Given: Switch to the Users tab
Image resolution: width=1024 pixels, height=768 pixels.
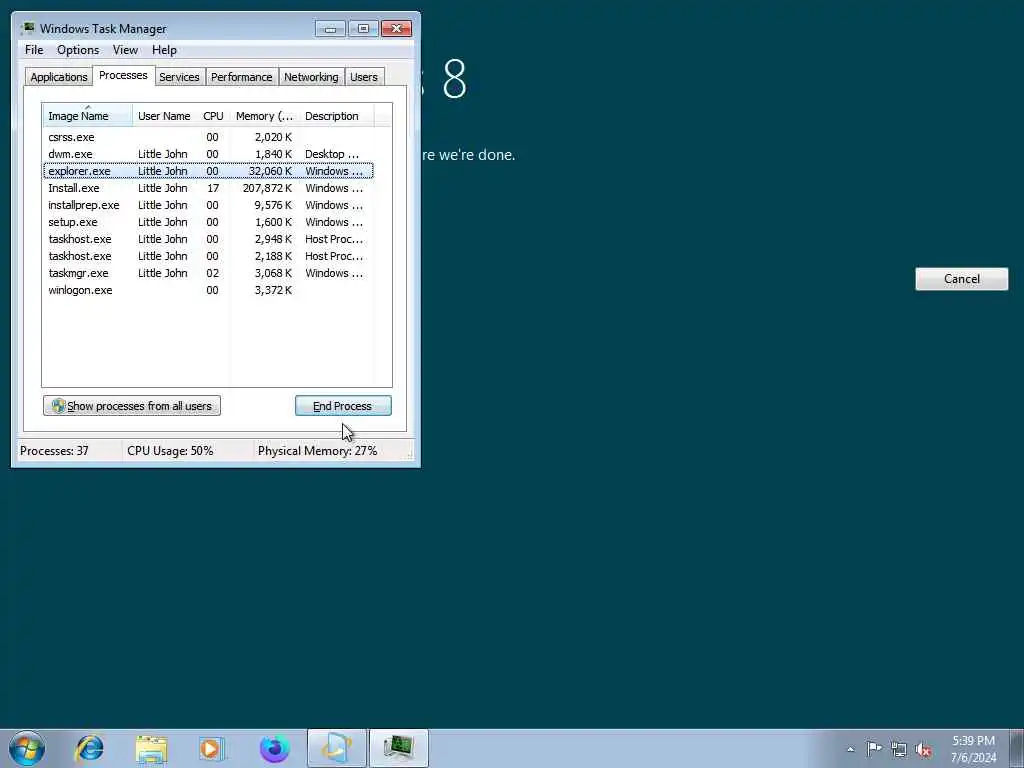Looking at the screenshot, I should [x=364, y=77].
